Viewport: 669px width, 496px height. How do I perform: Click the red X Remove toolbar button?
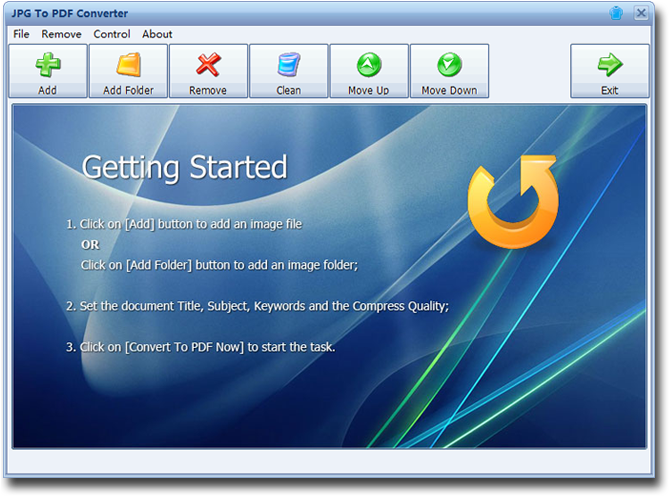(208, 71)
